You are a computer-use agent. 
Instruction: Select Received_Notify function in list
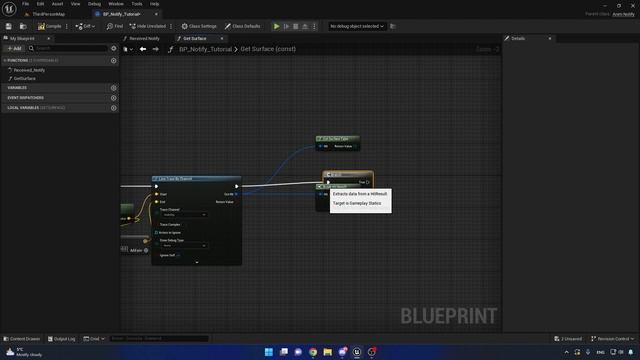(29, 70)
